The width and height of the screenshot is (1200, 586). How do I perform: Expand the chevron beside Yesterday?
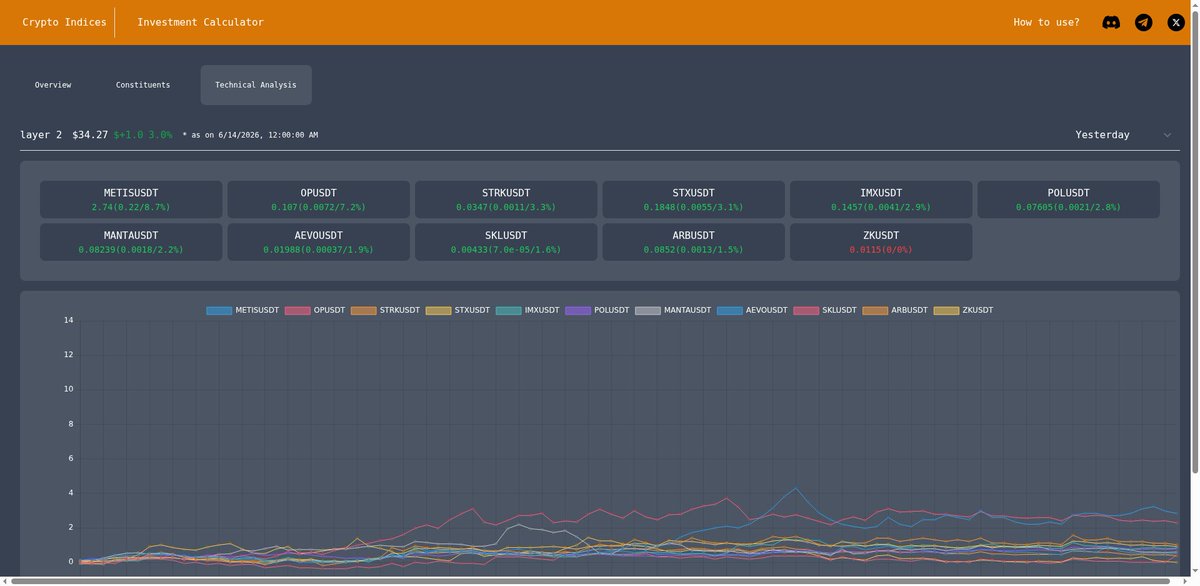1167,135
